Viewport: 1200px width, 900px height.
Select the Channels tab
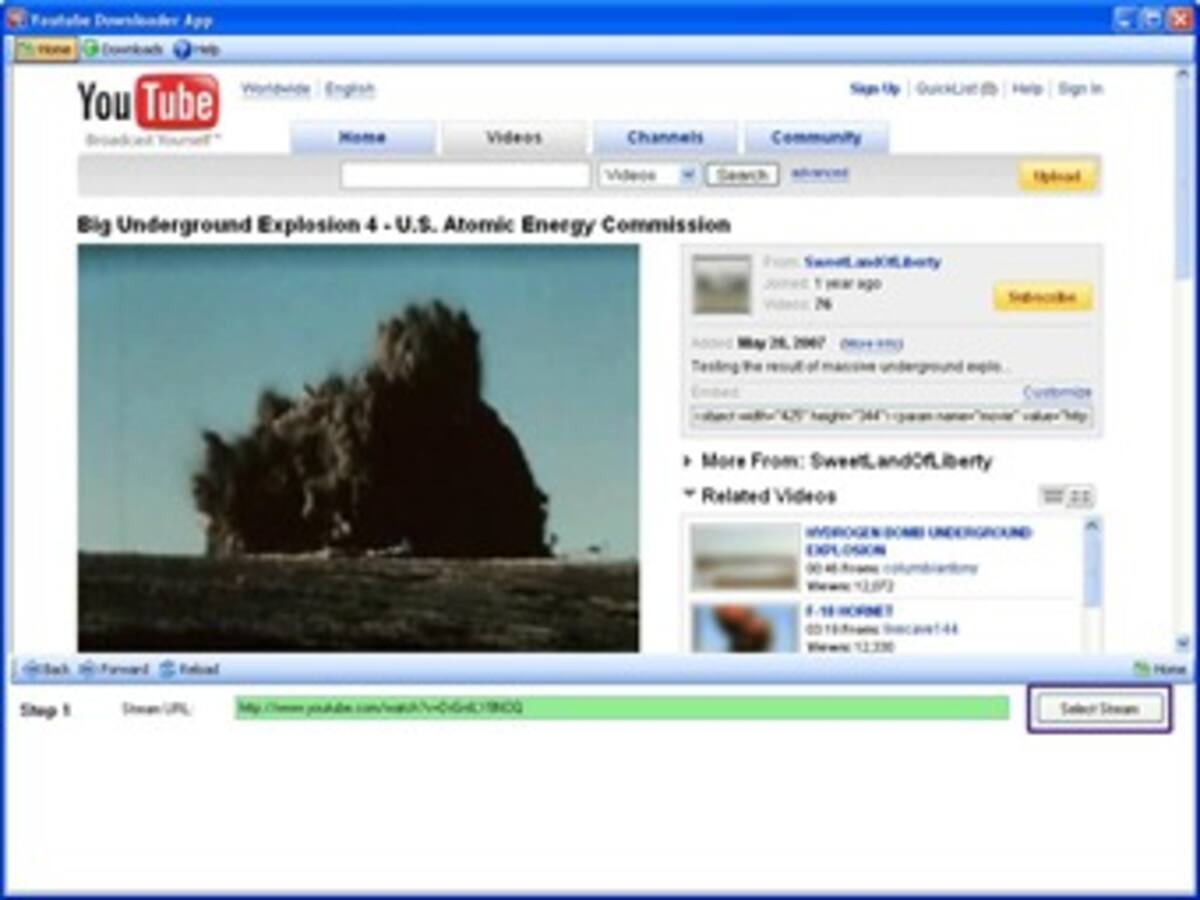665,138
